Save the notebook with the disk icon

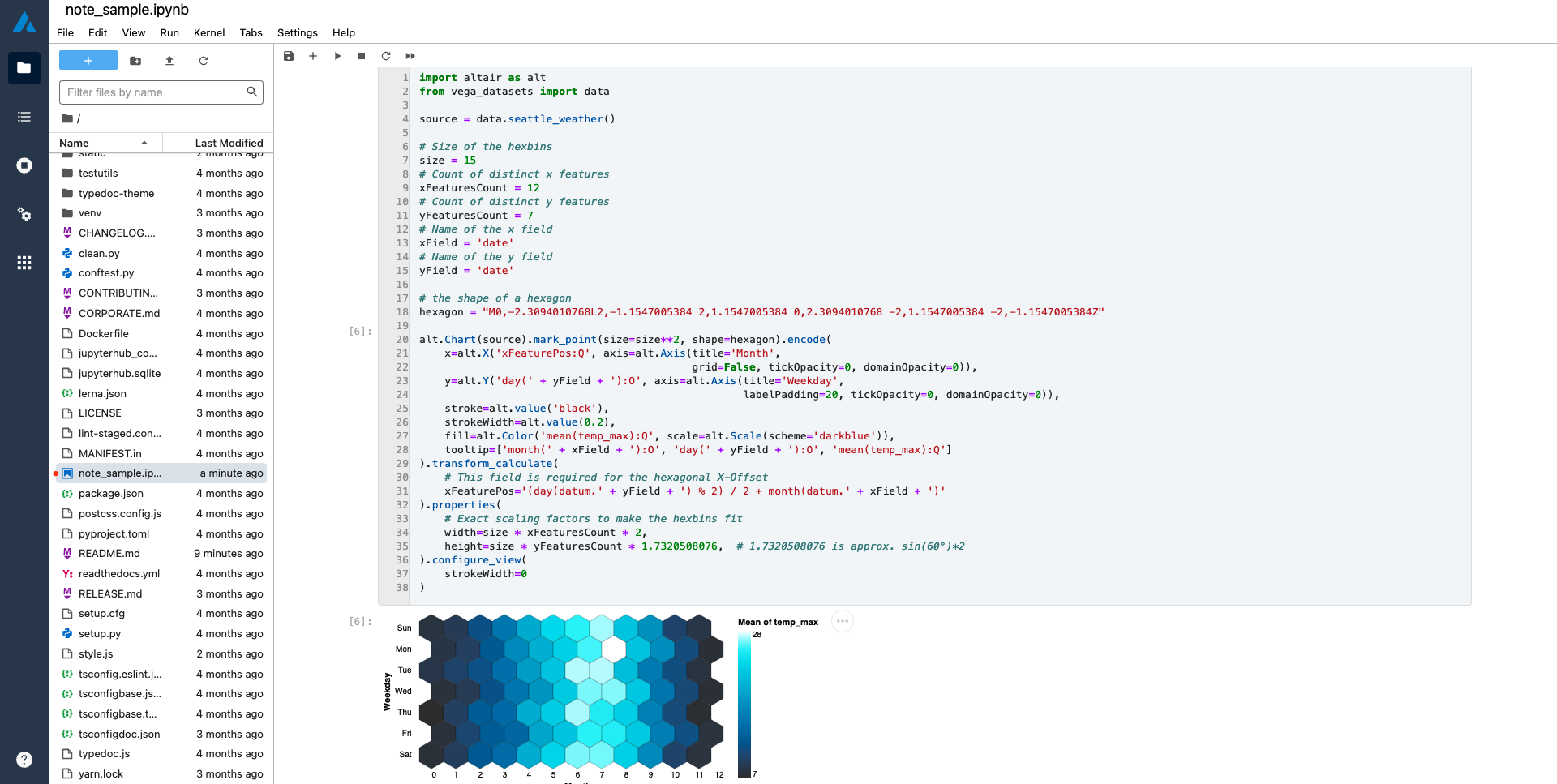(x=289, y=56)
